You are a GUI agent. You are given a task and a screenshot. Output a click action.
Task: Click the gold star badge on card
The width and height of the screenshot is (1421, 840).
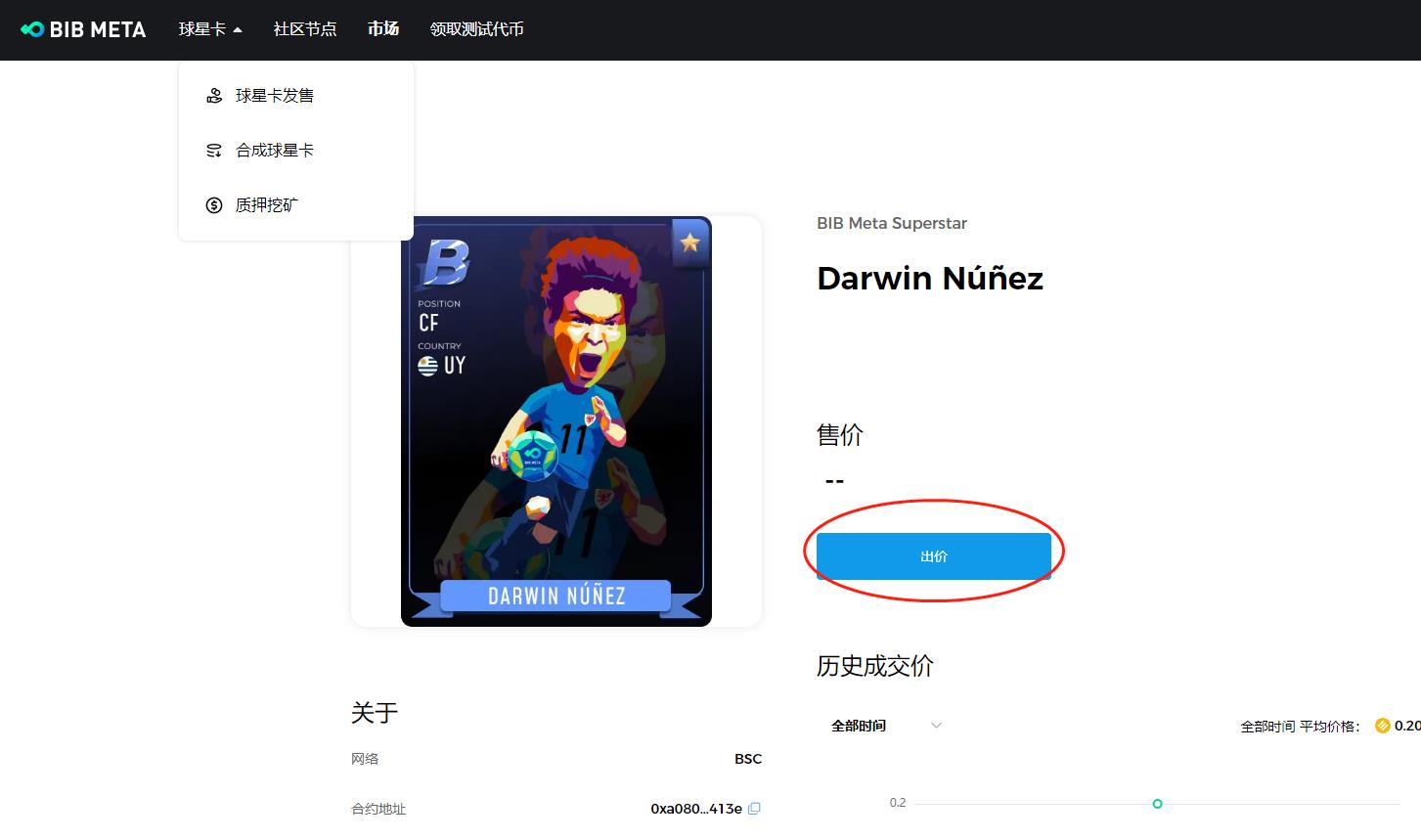pos(690,243)
